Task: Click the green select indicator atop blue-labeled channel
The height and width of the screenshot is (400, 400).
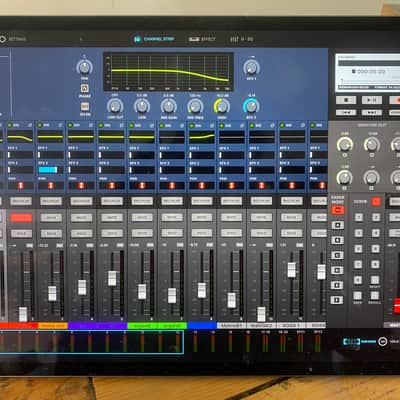Action: [x=191, y=125]
